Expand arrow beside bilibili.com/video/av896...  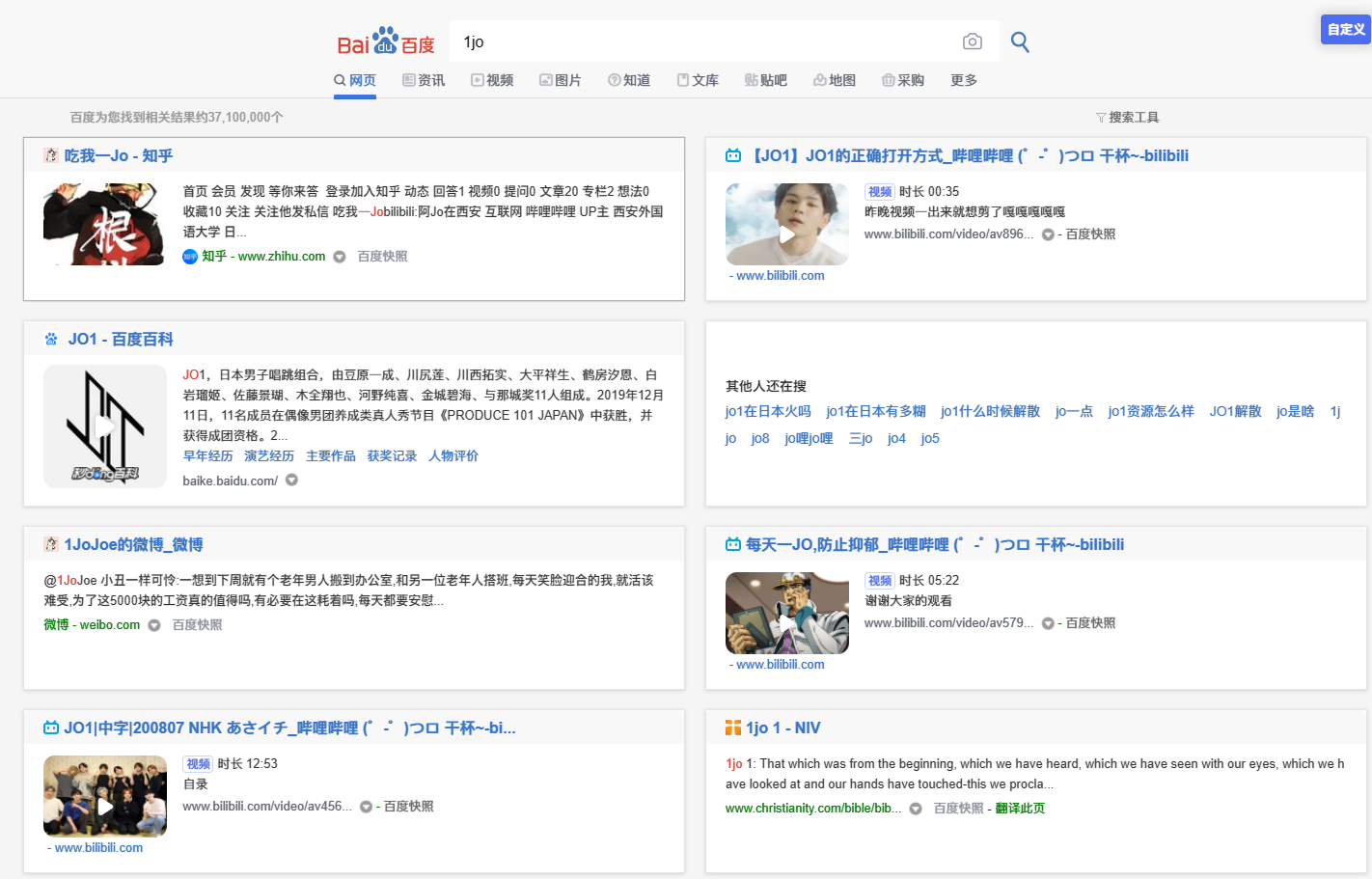tap(1048, 234)
